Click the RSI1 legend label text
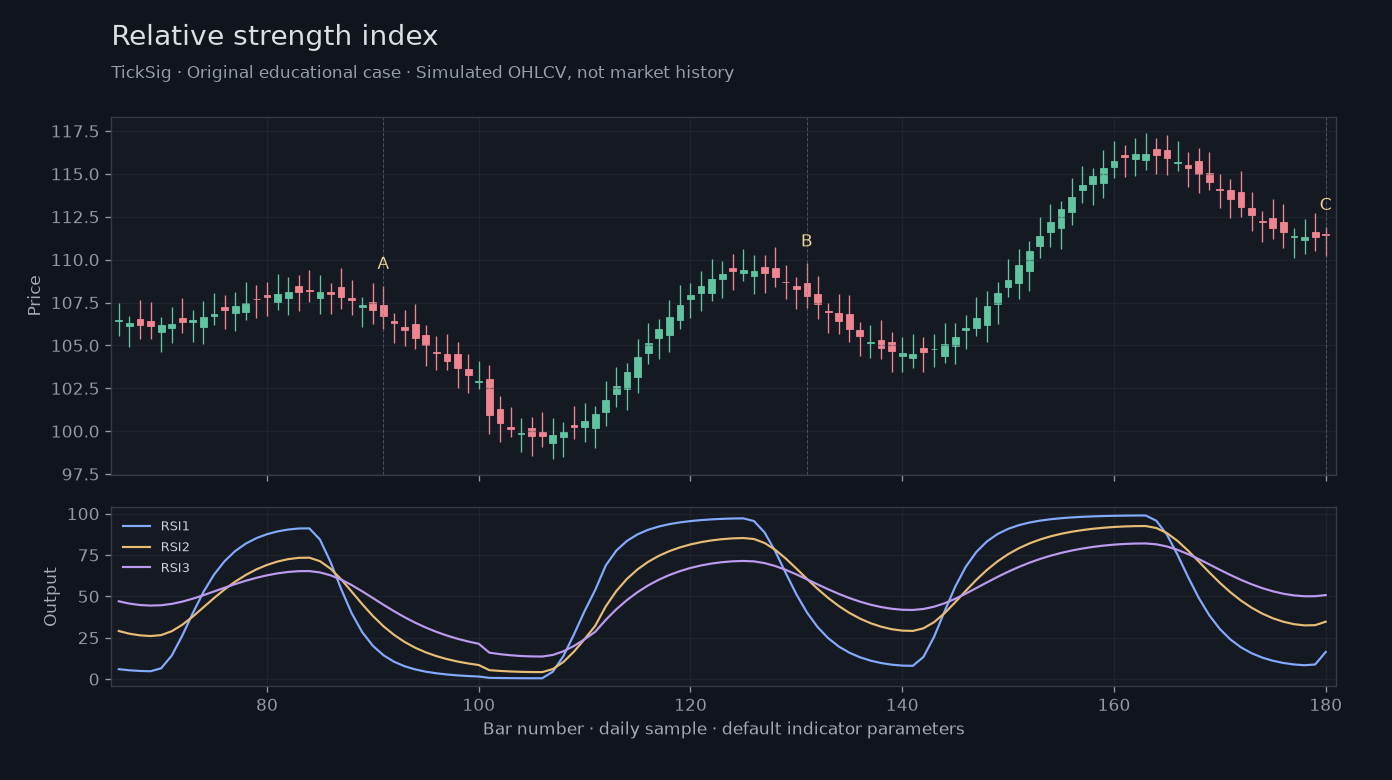Image resolution: width=1392 pixels, height=780 pixels. pyautogui.click(x=175, y=526)
